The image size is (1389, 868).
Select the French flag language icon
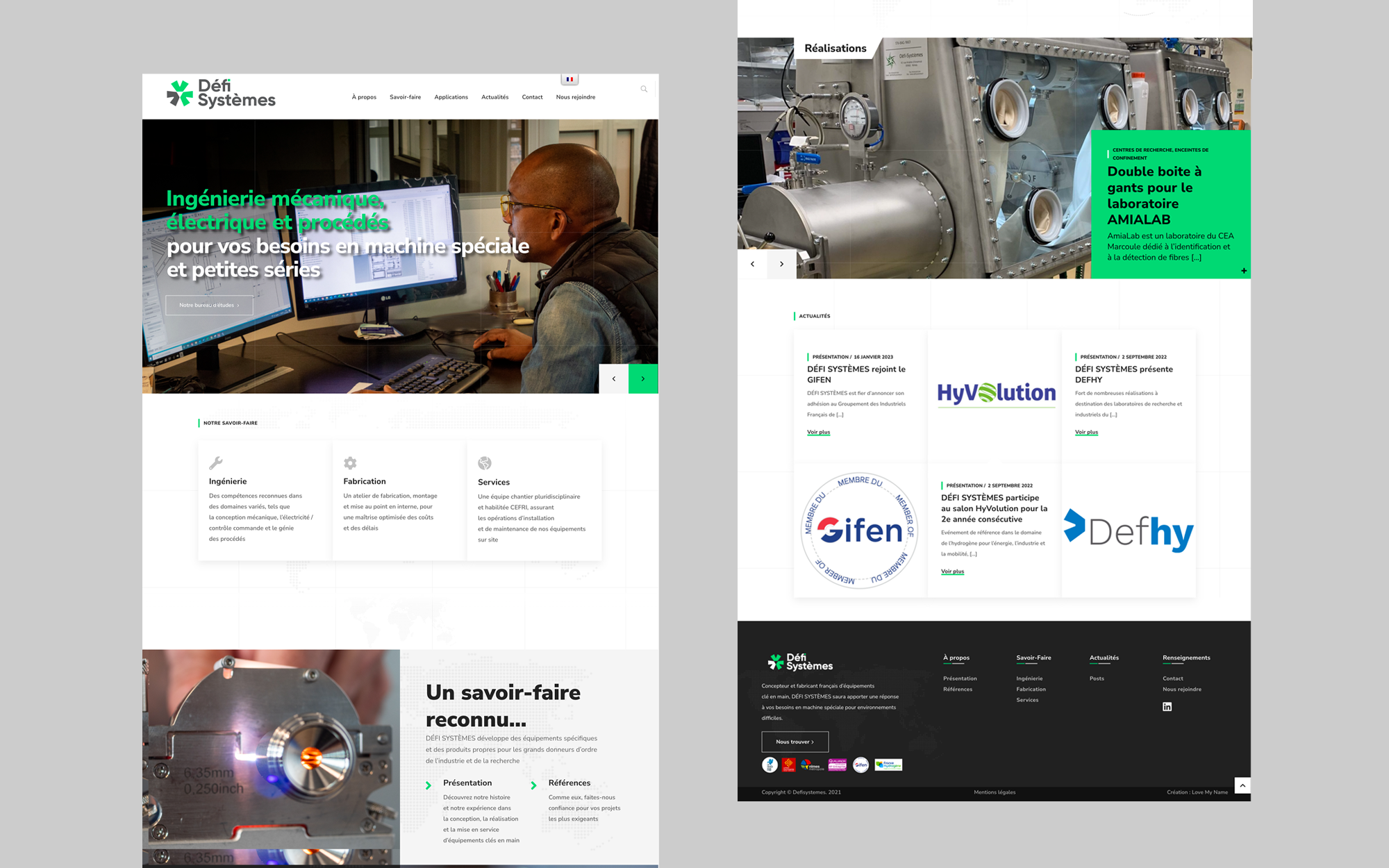pyautogui.click(x=569, y=79)
